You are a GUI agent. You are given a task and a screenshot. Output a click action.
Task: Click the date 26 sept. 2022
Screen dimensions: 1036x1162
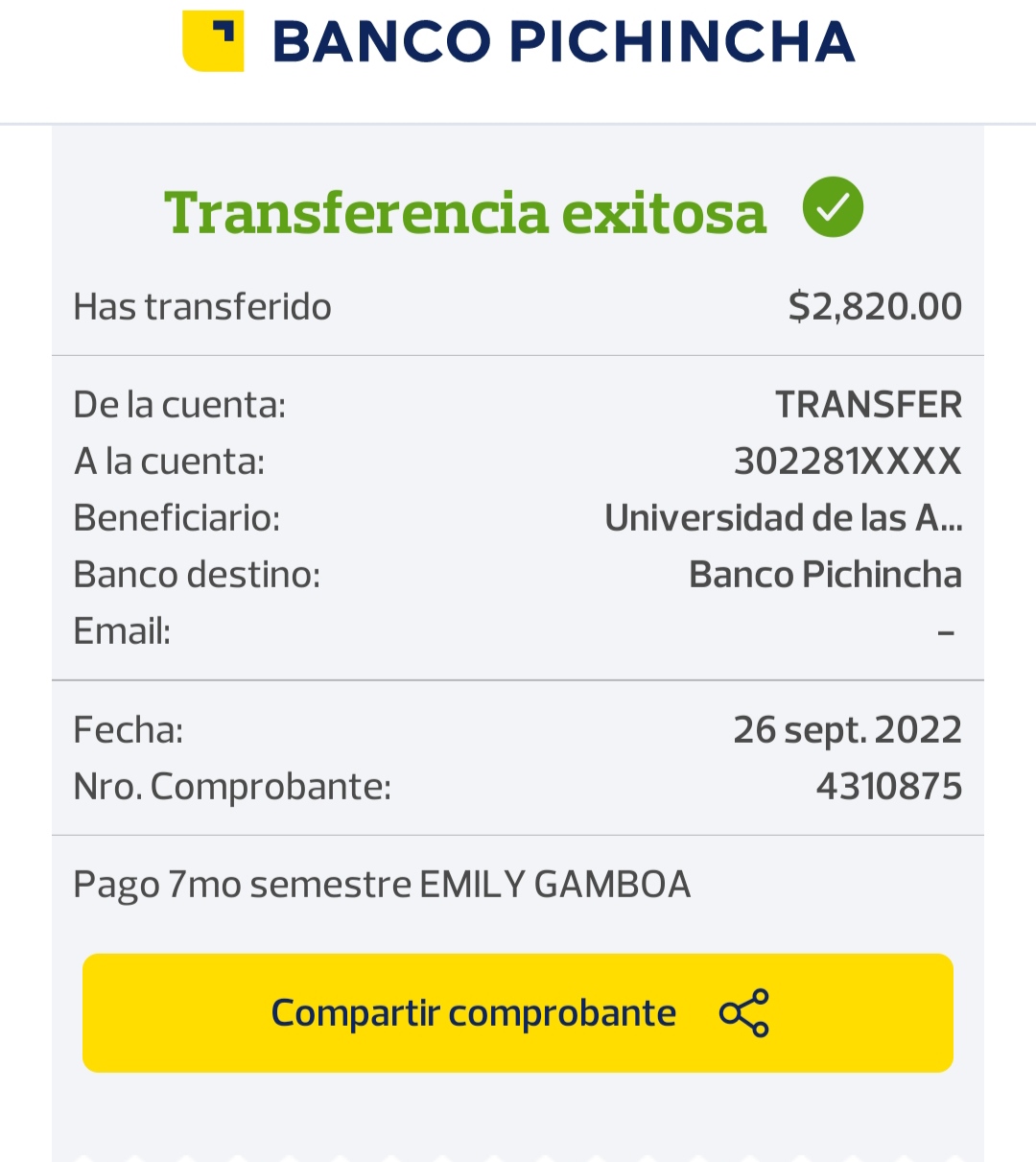coord(847,730)
